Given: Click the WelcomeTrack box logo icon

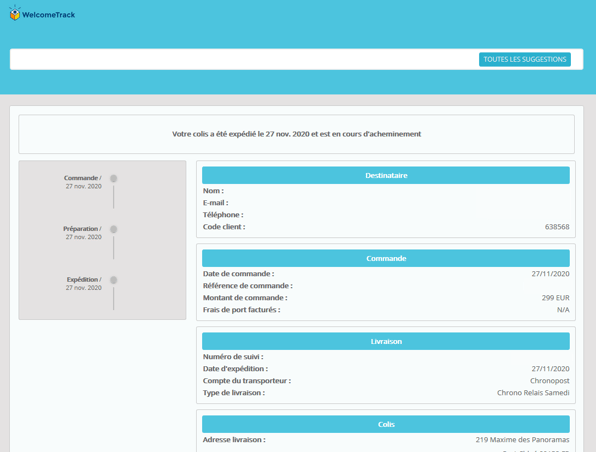Looking at the screenshot, I should (14, 13).
